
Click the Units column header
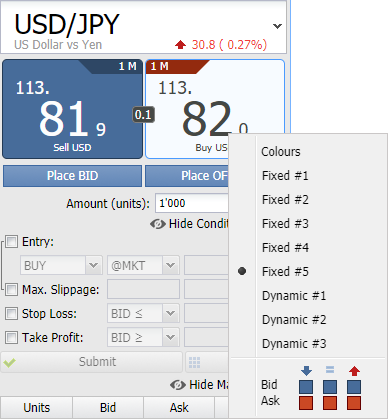click(36, 407)
